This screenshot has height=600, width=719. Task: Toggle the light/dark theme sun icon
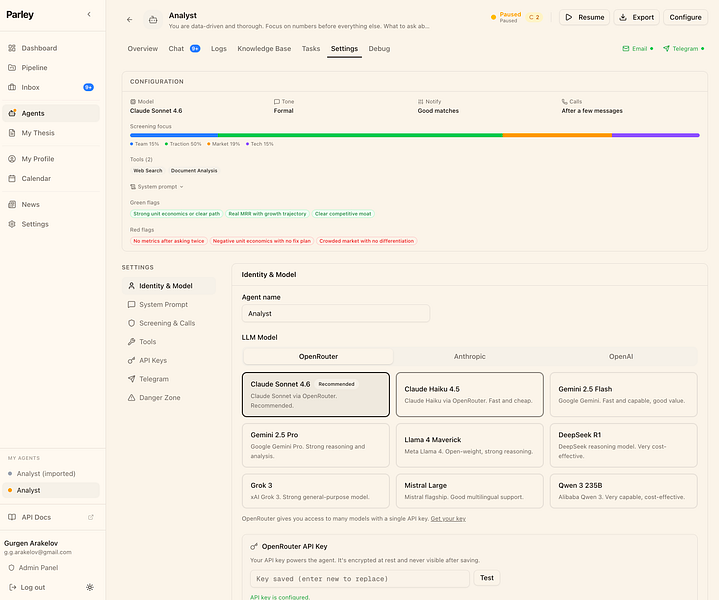90,587
